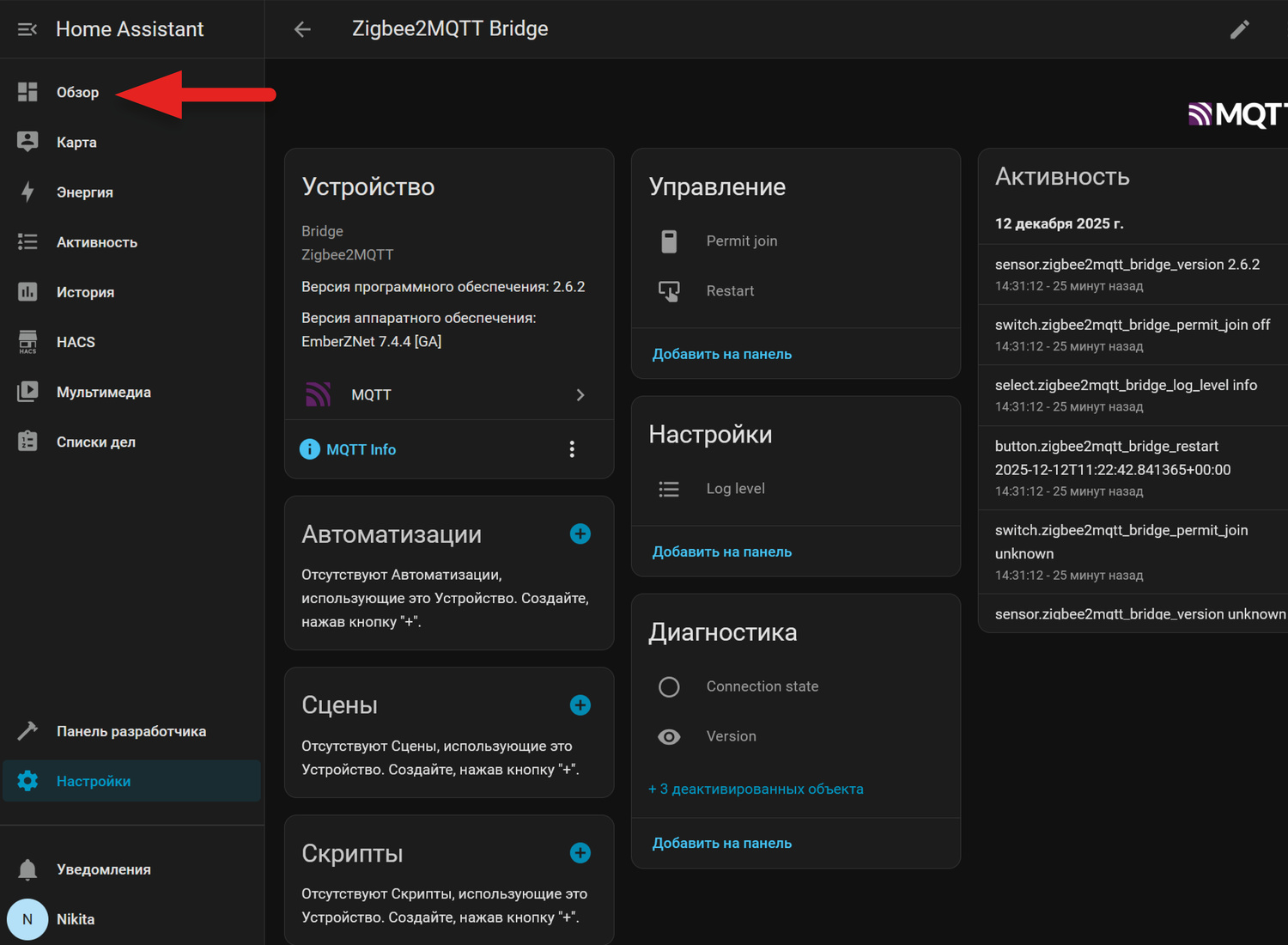Open the Permit join entity
The width and height of the screenshot is (1288, 945).
tap(796, 241)
